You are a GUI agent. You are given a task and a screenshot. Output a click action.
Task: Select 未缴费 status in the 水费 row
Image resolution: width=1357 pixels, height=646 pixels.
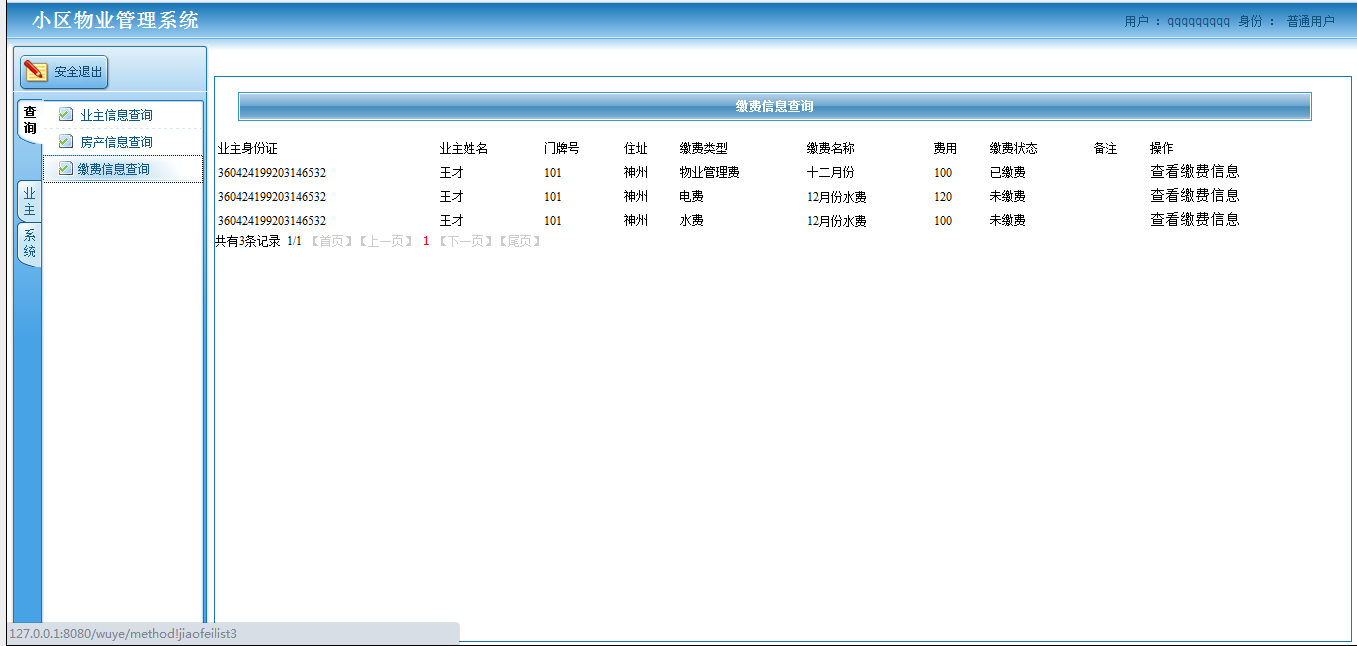(x=1008, y=220)
